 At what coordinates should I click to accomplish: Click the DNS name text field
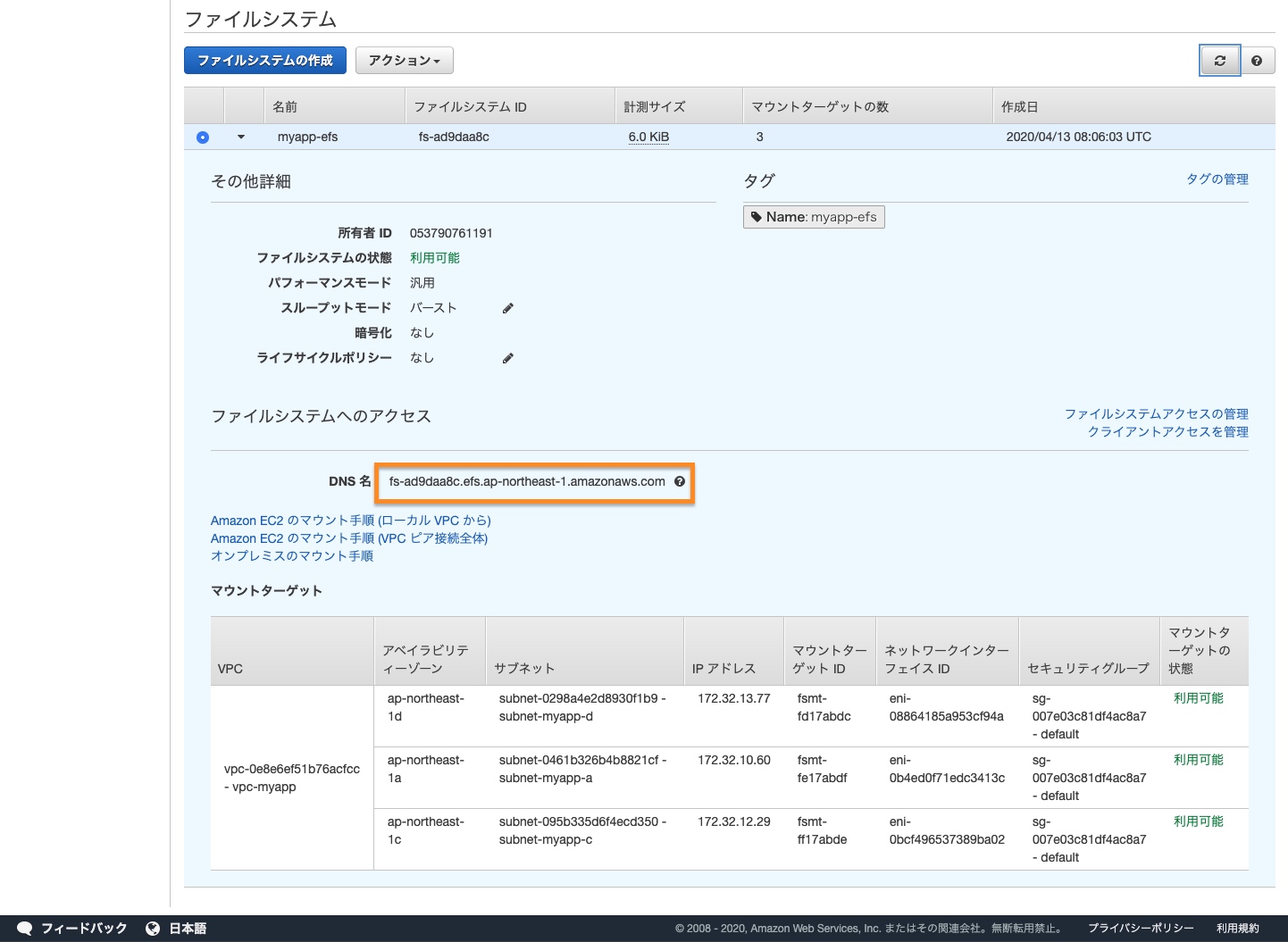click(527, 482)
